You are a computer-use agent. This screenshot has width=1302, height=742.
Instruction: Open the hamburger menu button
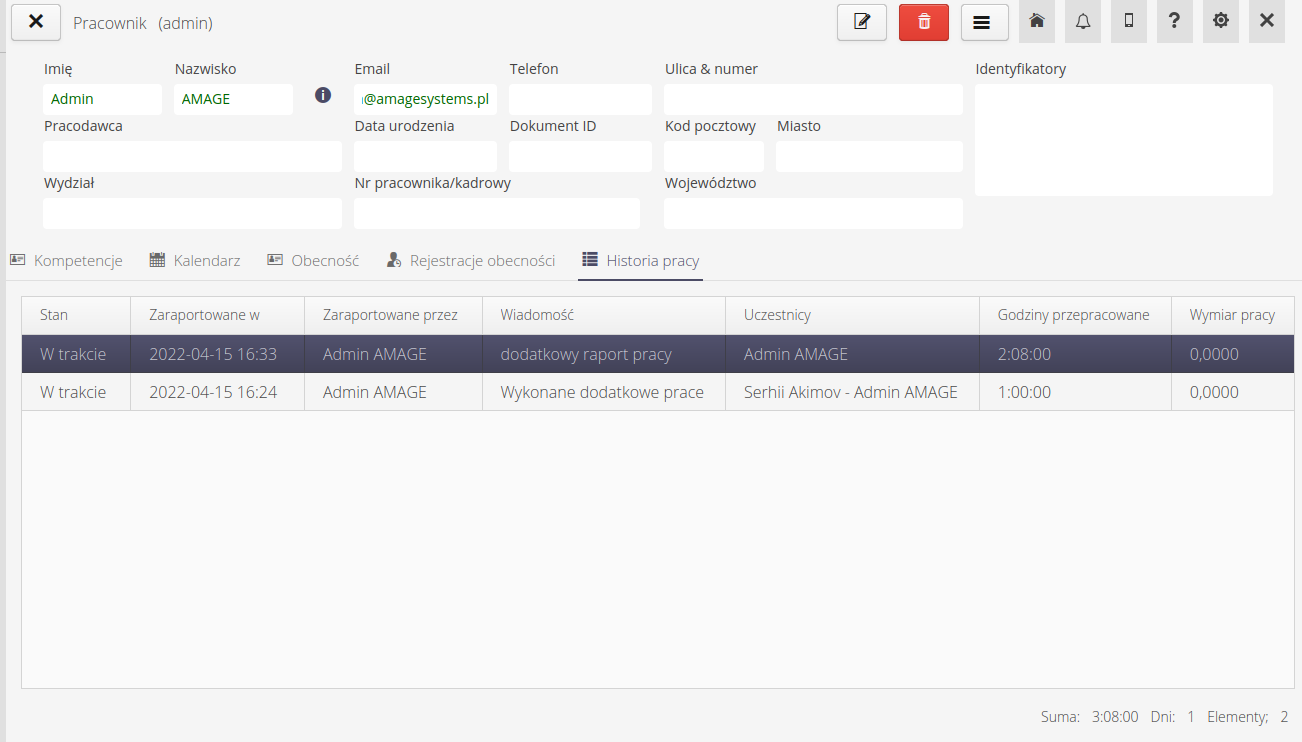click(x=984, y=22)
